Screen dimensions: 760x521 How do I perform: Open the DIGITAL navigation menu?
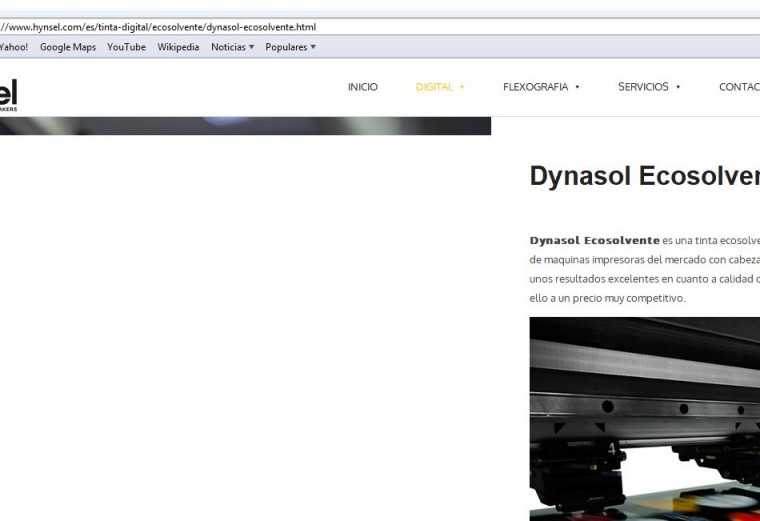tap(434, 87)
